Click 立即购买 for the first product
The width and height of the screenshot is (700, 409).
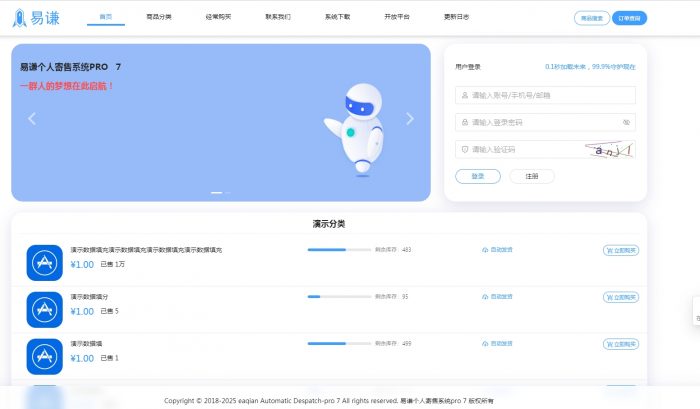pyautogui.click(x=621, y=250)
